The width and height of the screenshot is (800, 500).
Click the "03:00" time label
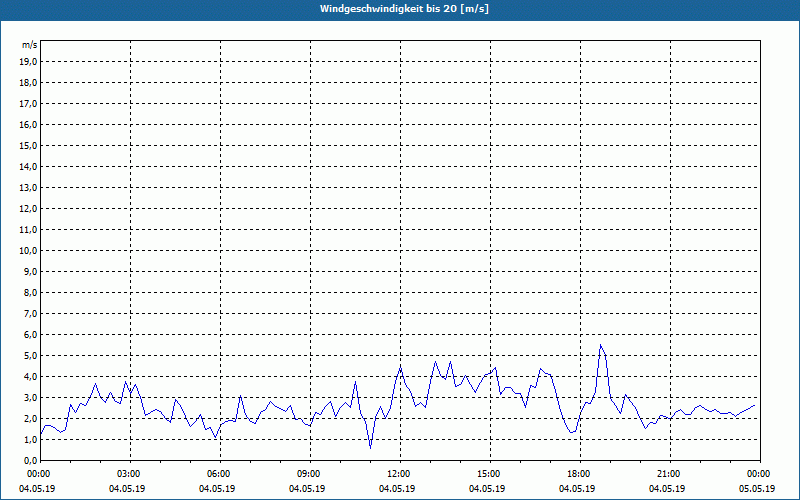pyautogui.click(x=131, y=474)
